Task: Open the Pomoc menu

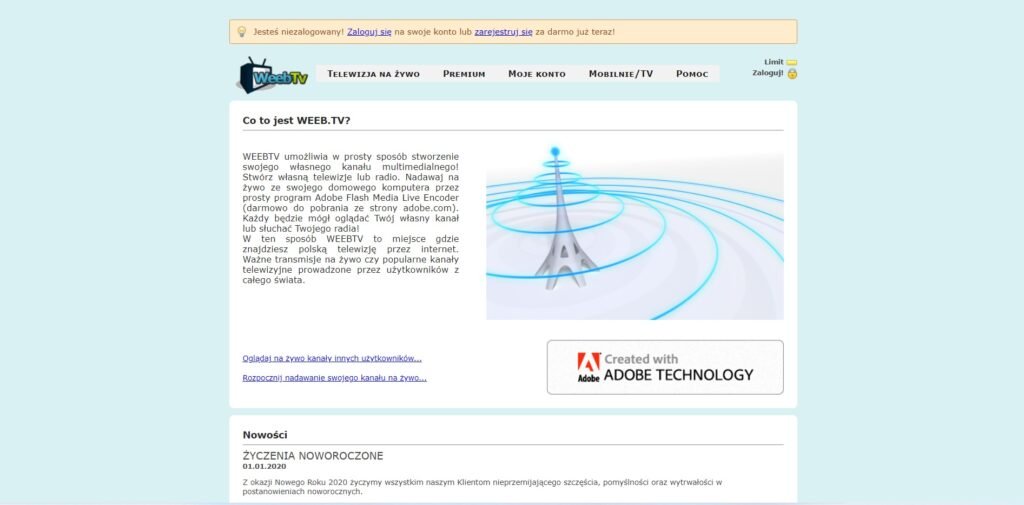Action: 692,74
